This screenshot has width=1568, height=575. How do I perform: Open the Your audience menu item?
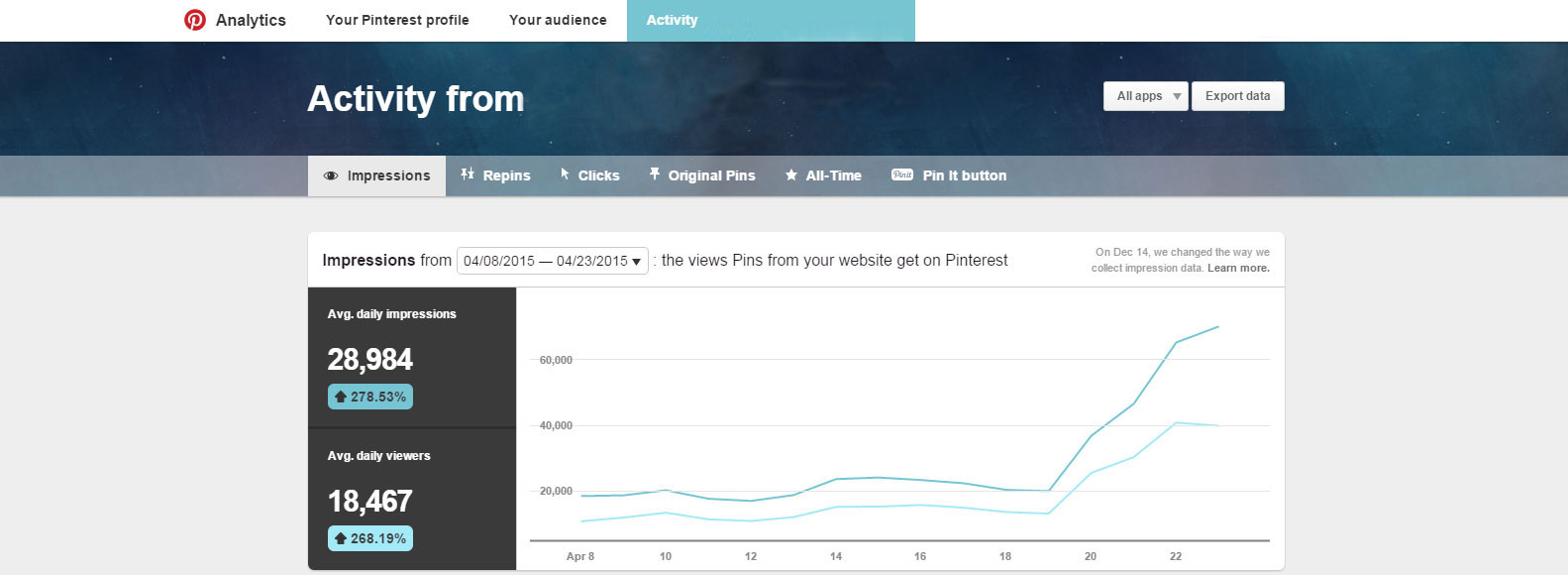click(558, 20)
